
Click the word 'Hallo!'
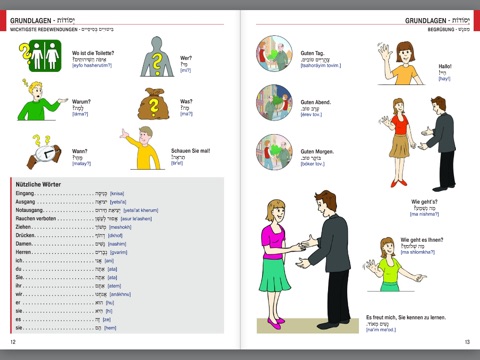pos(445,66)
